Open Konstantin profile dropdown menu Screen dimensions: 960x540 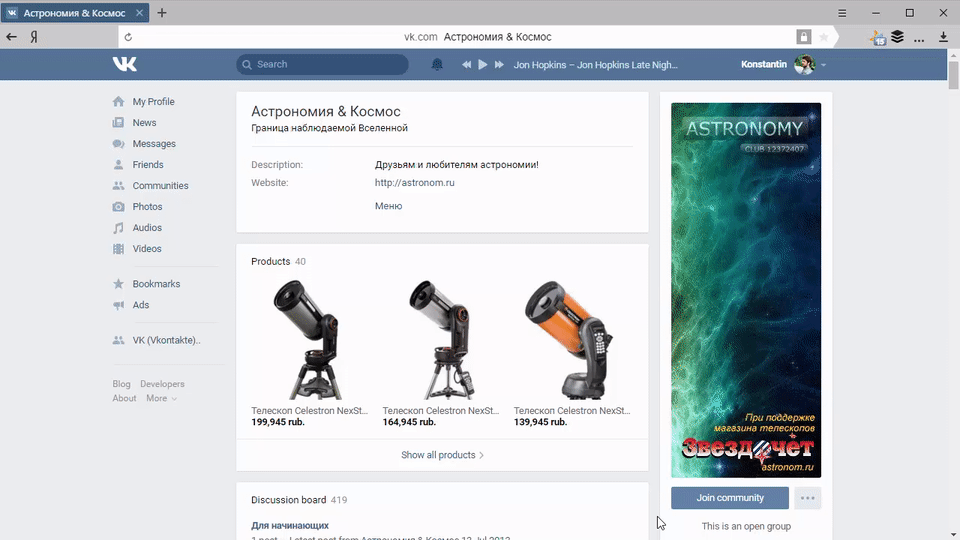pyautogui.click(x=784, y=65)
